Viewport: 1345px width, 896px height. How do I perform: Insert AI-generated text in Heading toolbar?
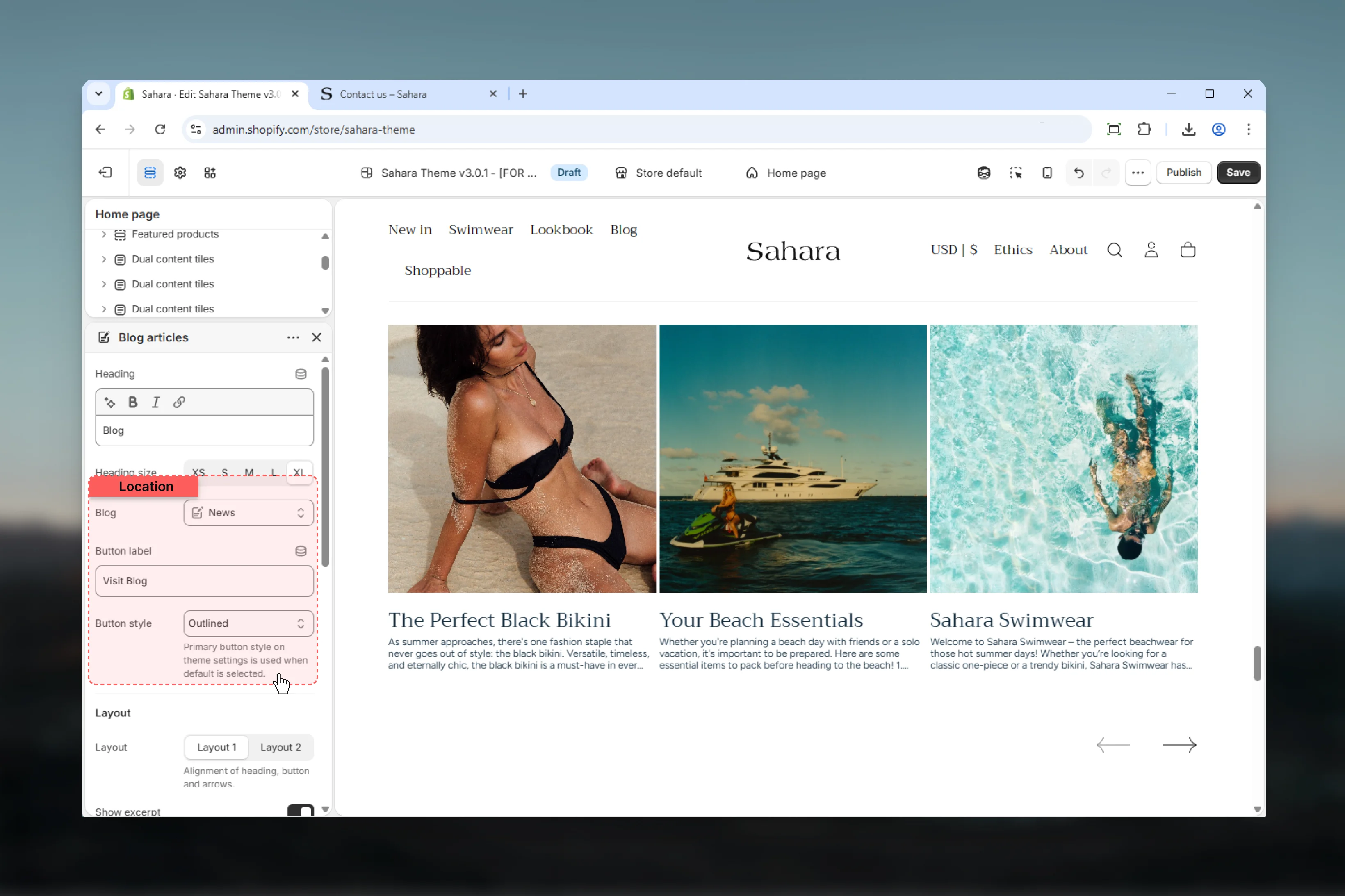pyautogui.click(x=110, y=402)
